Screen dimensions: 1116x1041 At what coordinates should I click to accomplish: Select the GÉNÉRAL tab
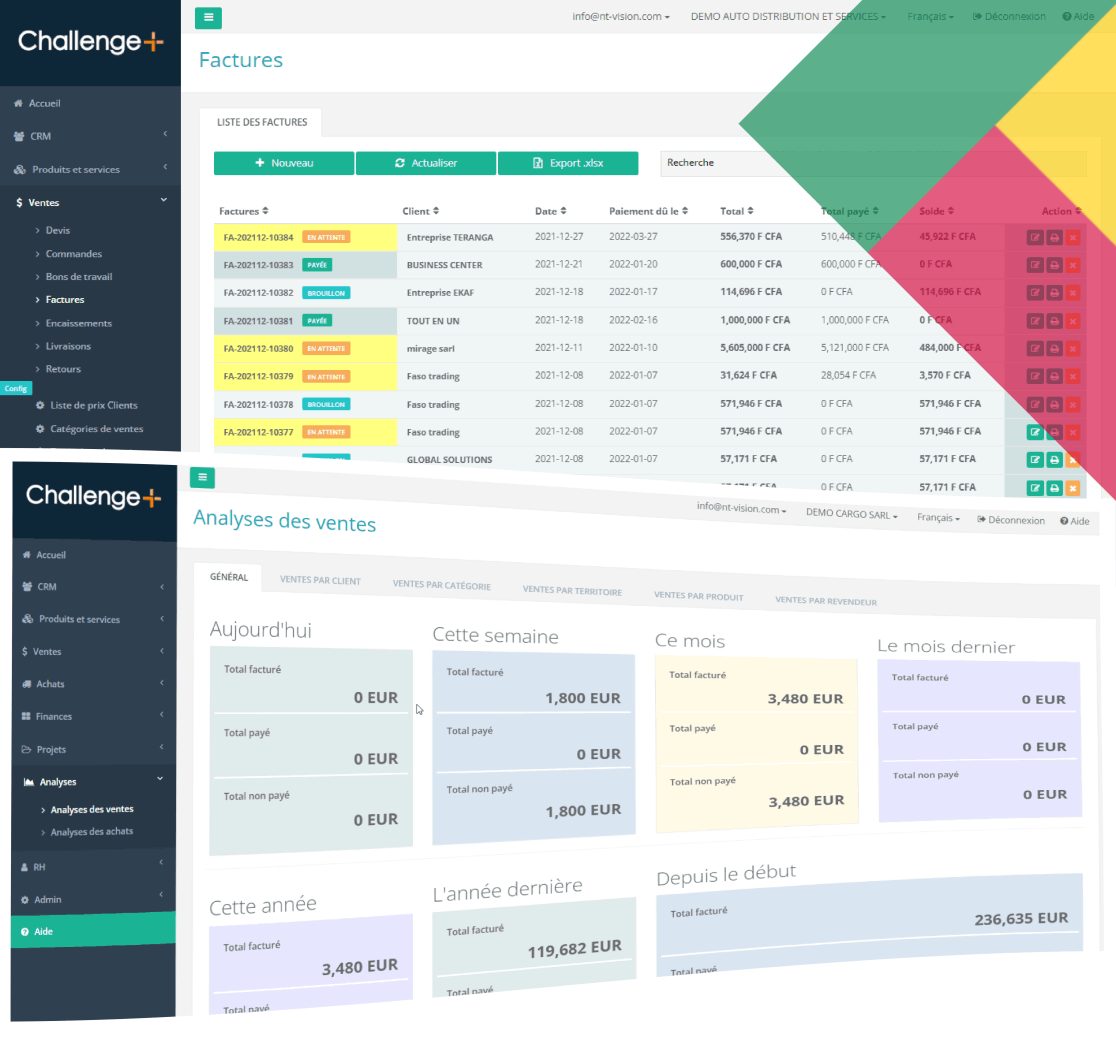click(x=228, y=577)
